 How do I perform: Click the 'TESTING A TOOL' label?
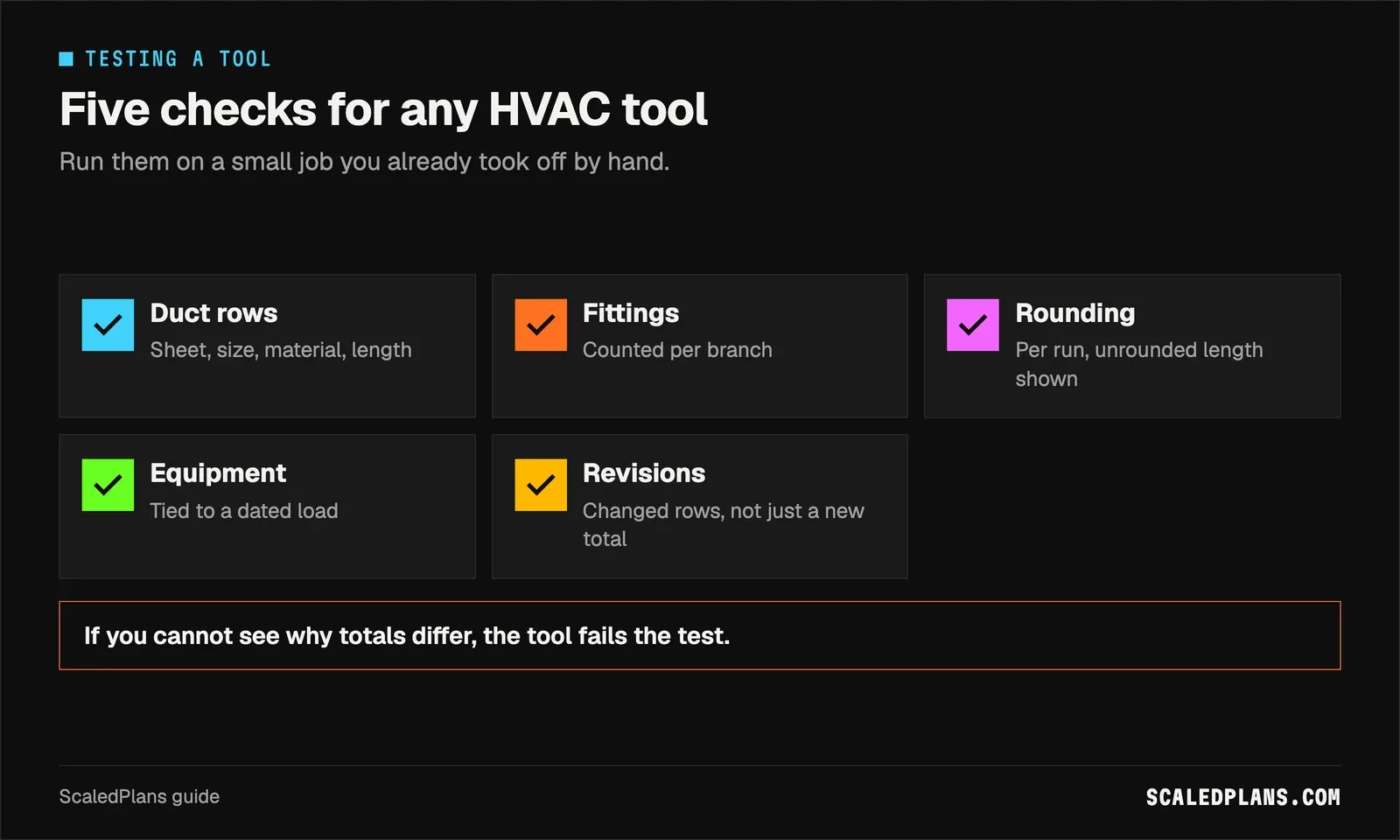tap(178, 59)
